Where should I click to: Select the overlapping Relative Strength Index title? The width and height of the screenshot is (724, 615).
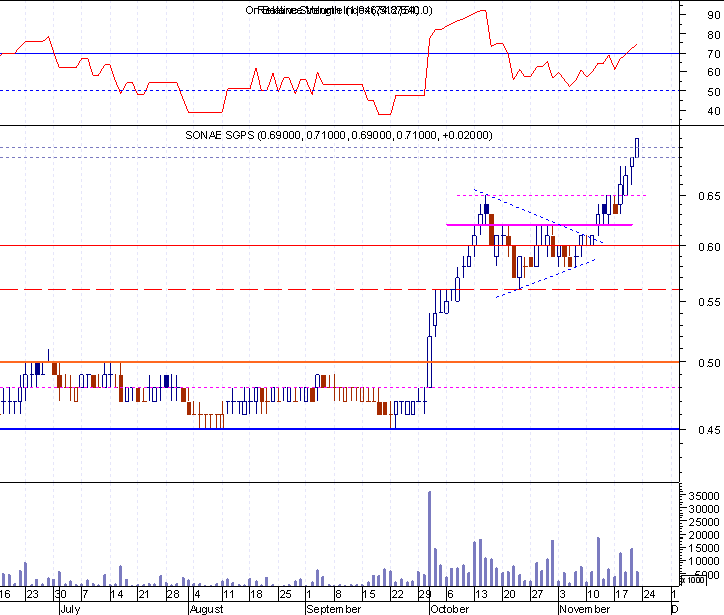338,10
